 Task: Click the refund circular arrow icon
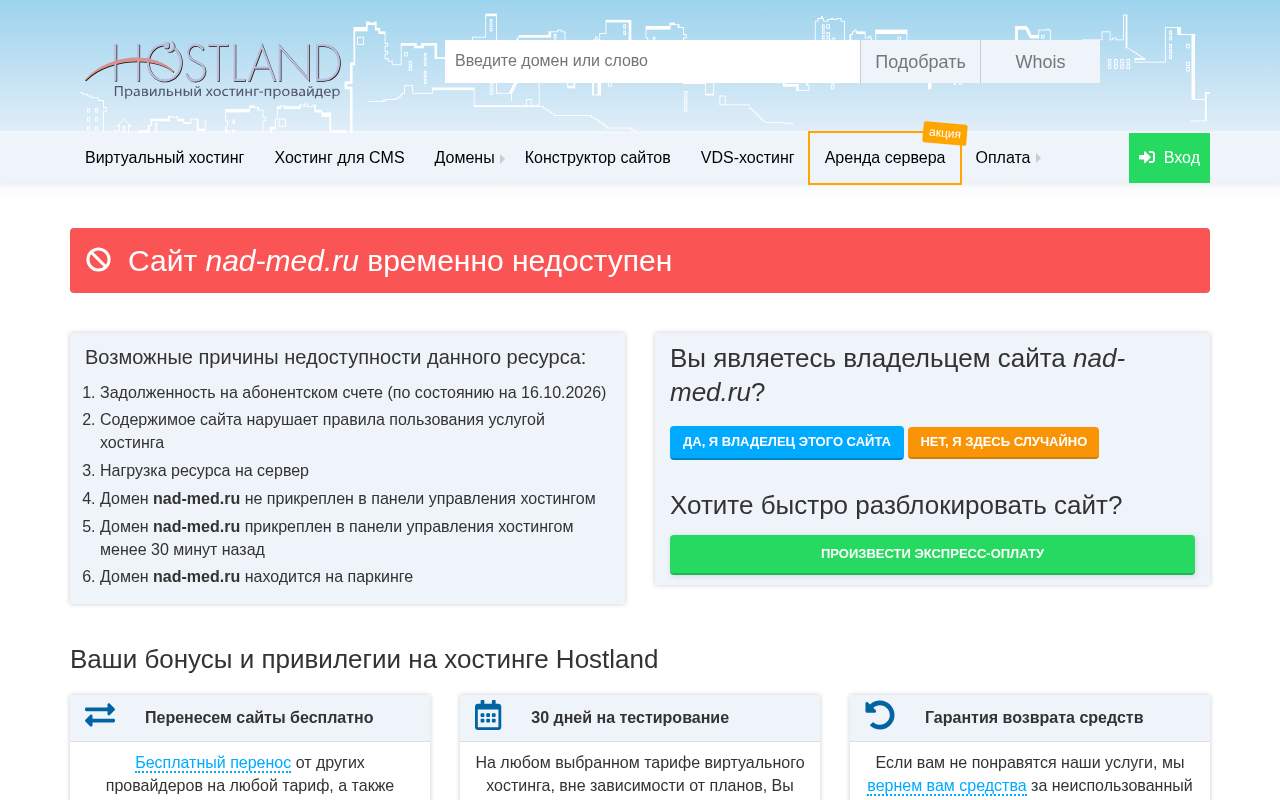pos(880,715)
